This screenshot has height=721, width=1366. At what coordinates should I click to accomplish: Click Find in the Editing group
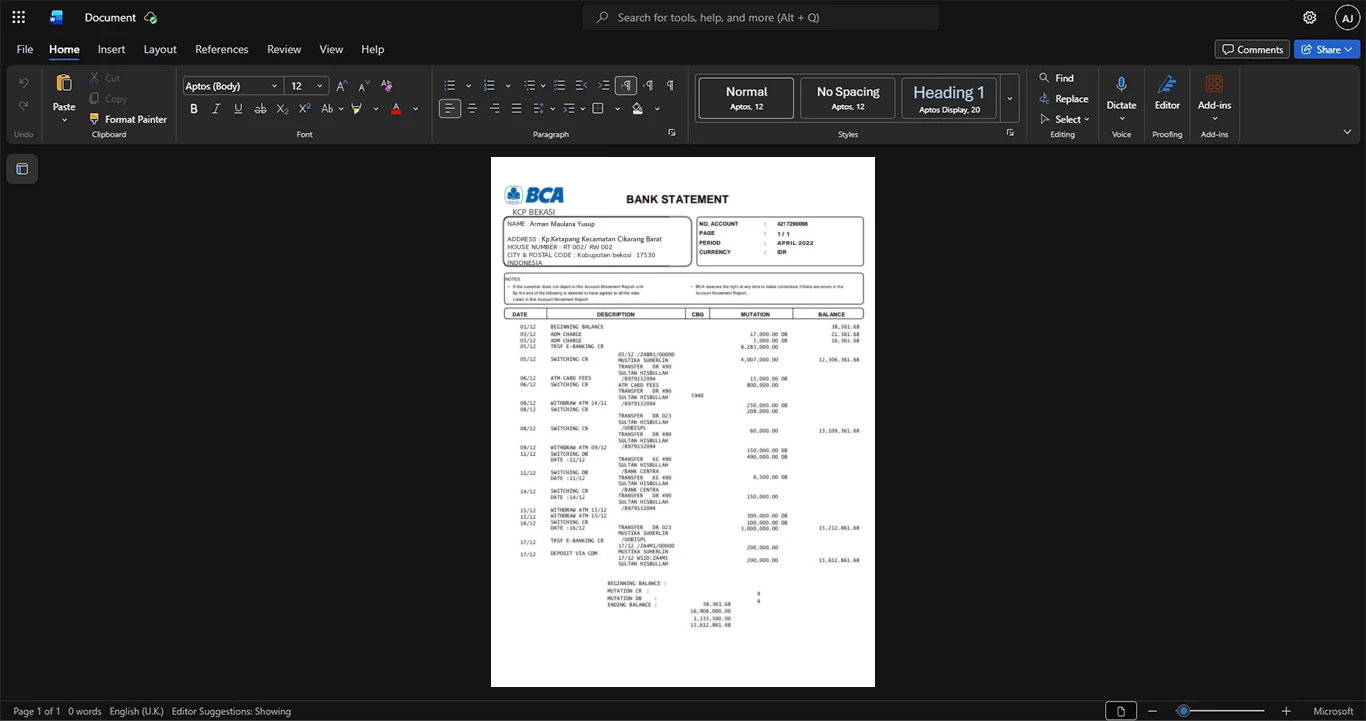click(1056, 78)
